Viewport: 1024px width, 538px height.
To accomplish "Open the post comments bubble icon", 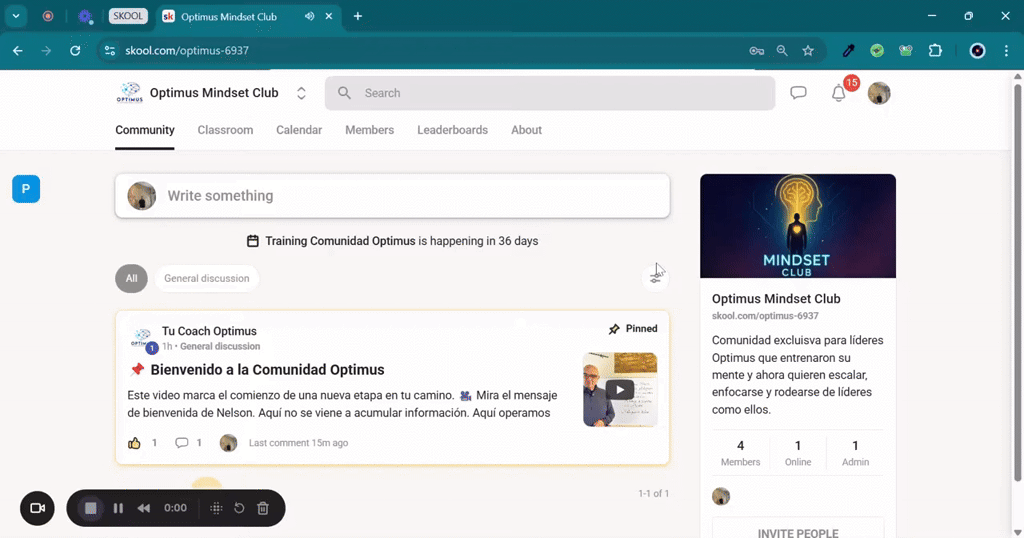I will click(x=182, y=443).
